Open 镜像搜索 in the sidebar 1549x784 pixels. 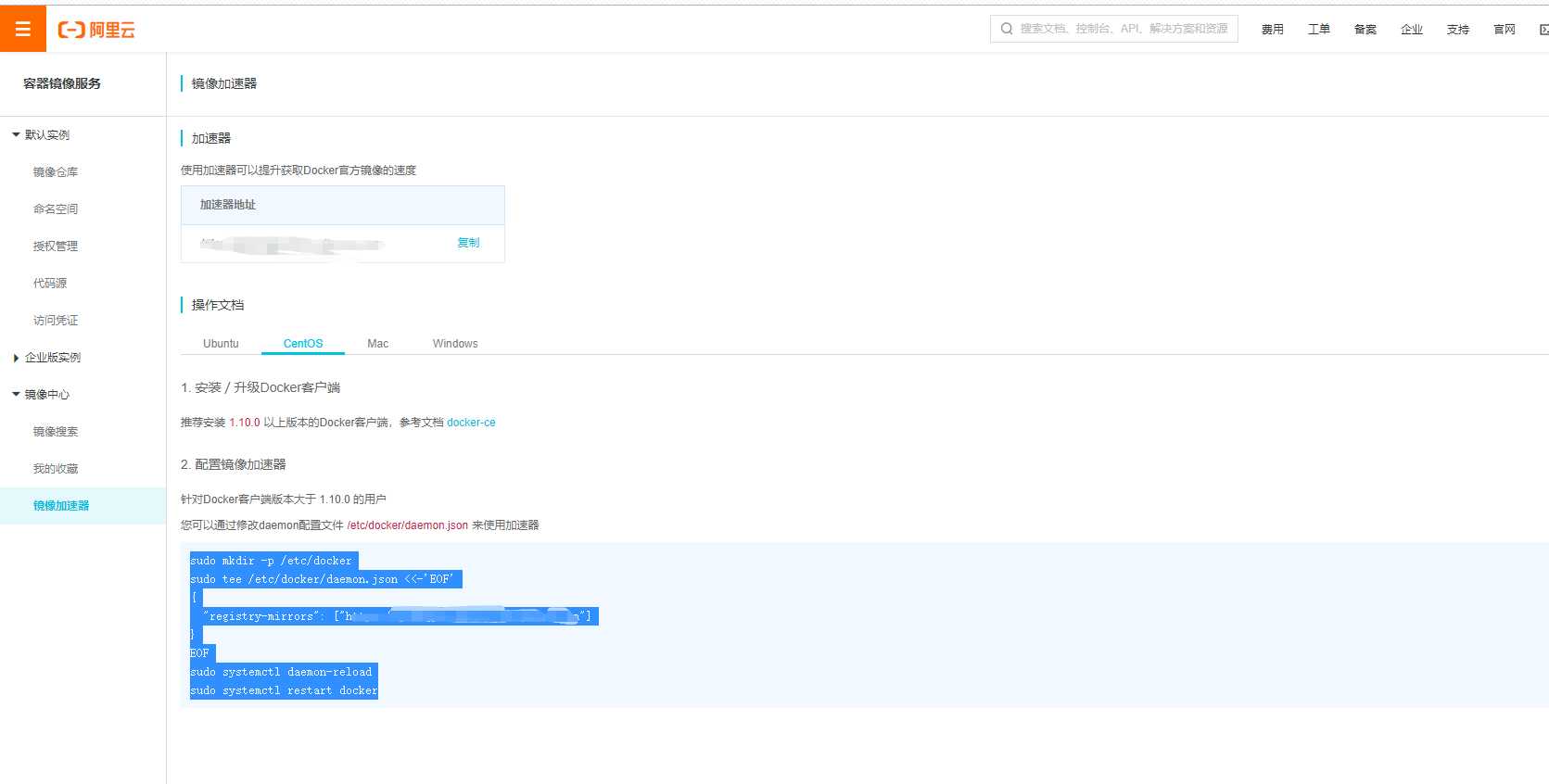[56, 432]
